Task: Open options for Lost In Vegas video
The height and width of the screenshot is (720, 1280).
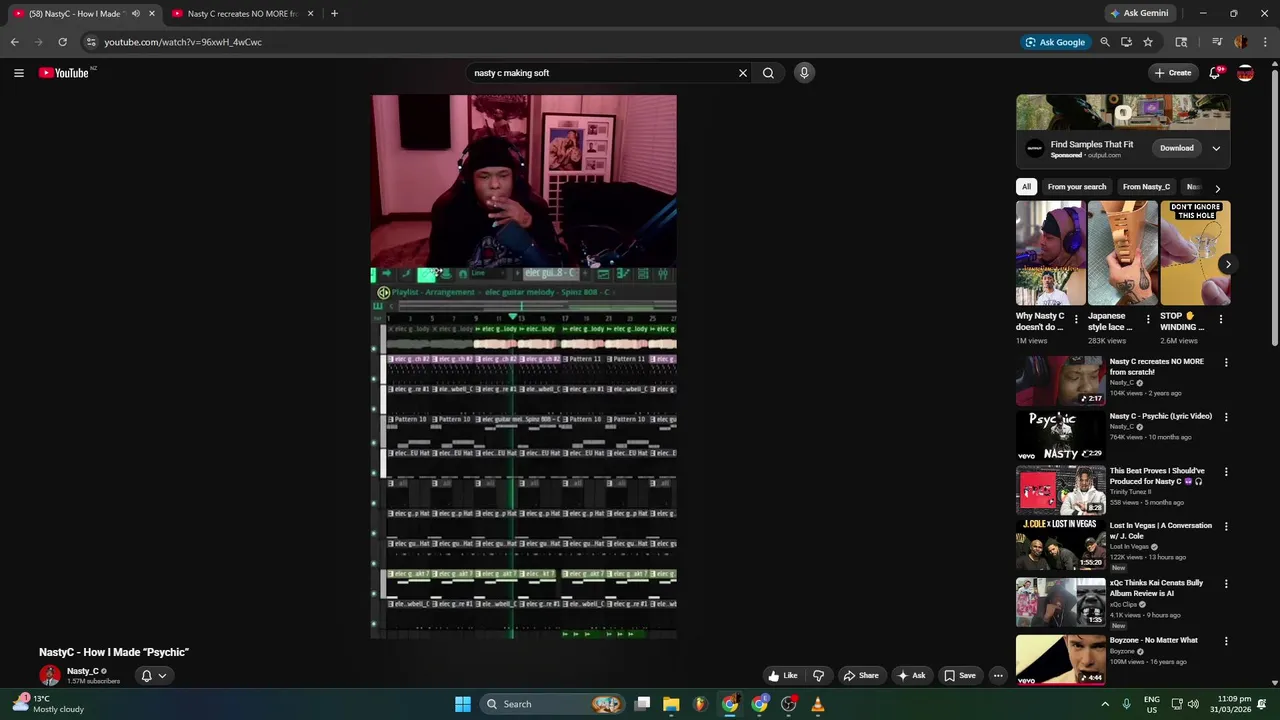Action: [x=1226, y=526]
